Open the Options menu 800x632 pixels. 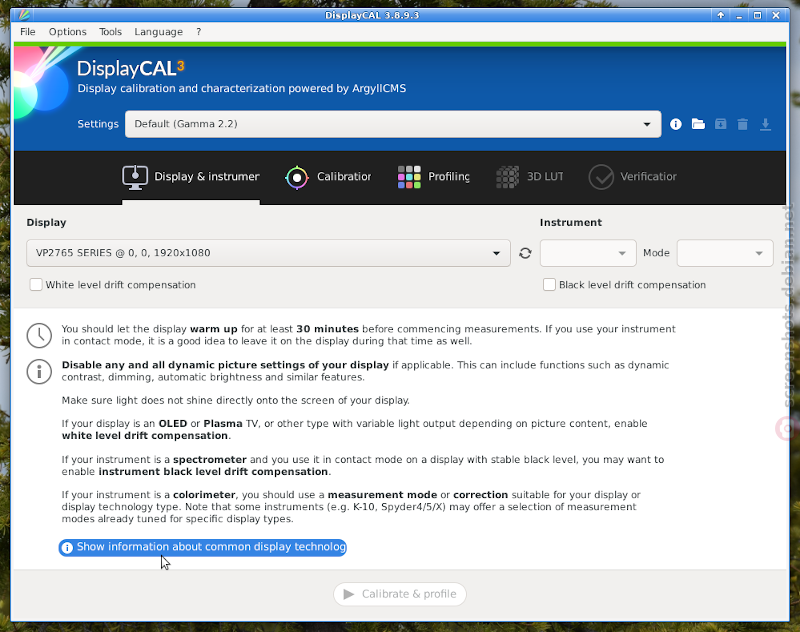click(68, 32)
